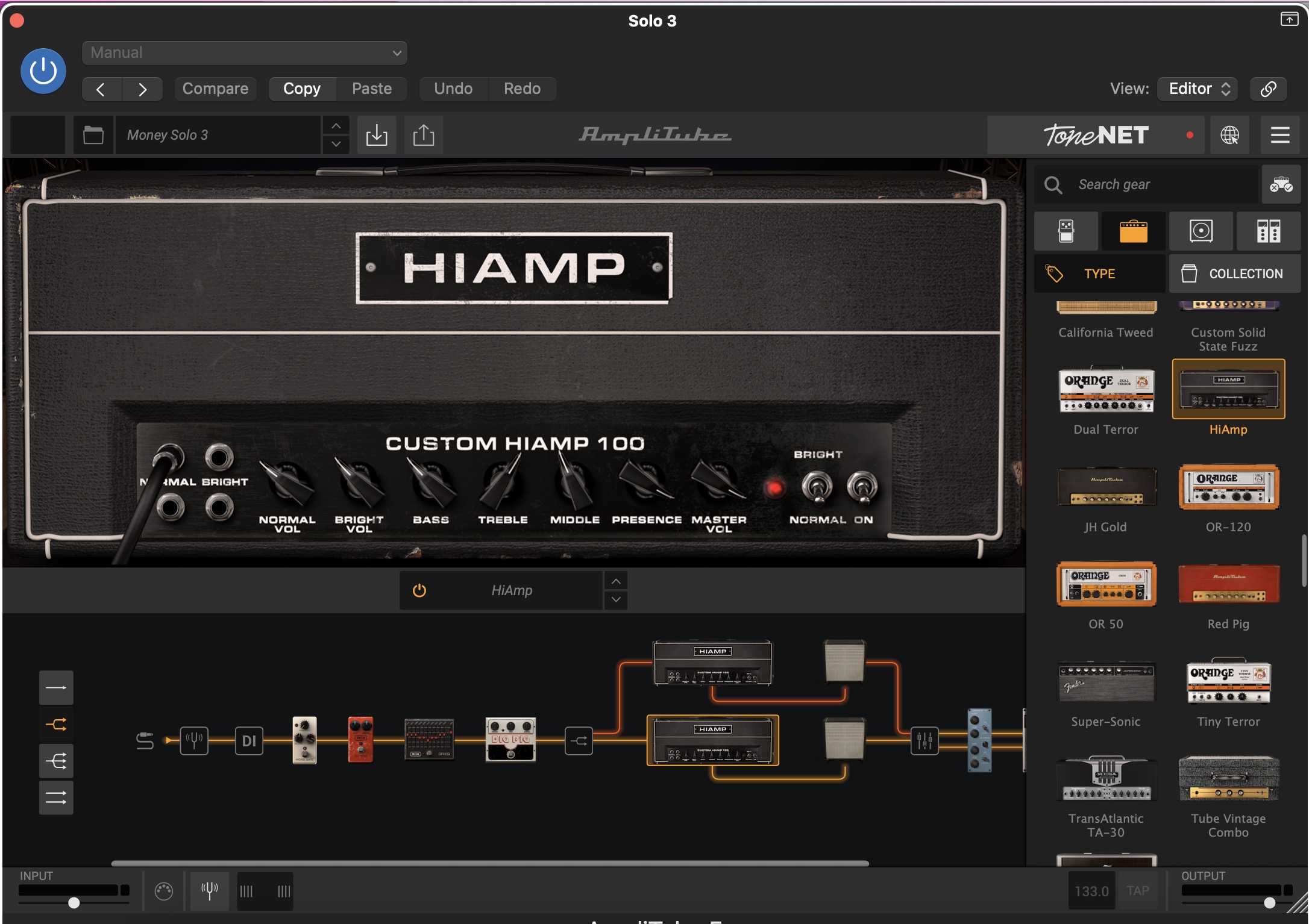Open the hamburger main menu

[x=1280, y=135]
